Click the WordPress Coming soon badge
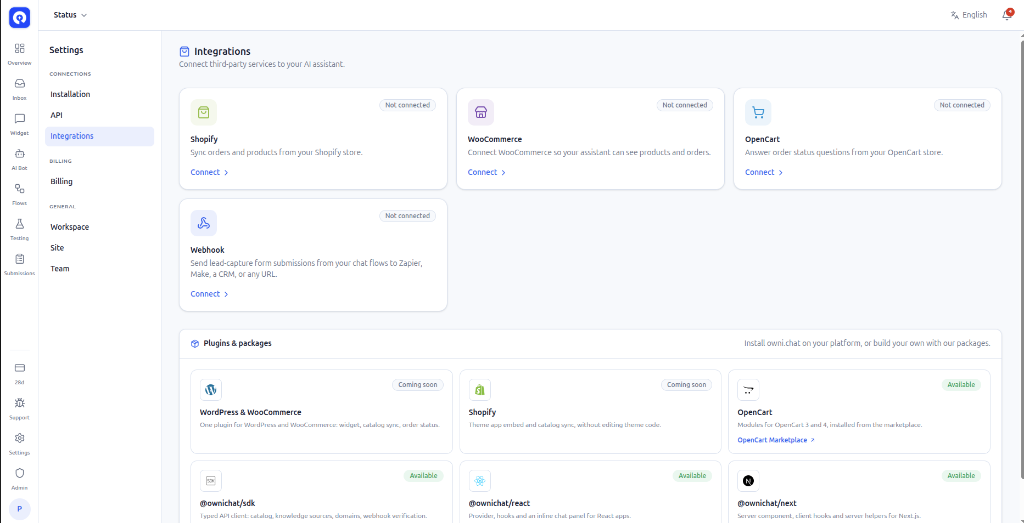1024x523 pixels. coord(417,385)
